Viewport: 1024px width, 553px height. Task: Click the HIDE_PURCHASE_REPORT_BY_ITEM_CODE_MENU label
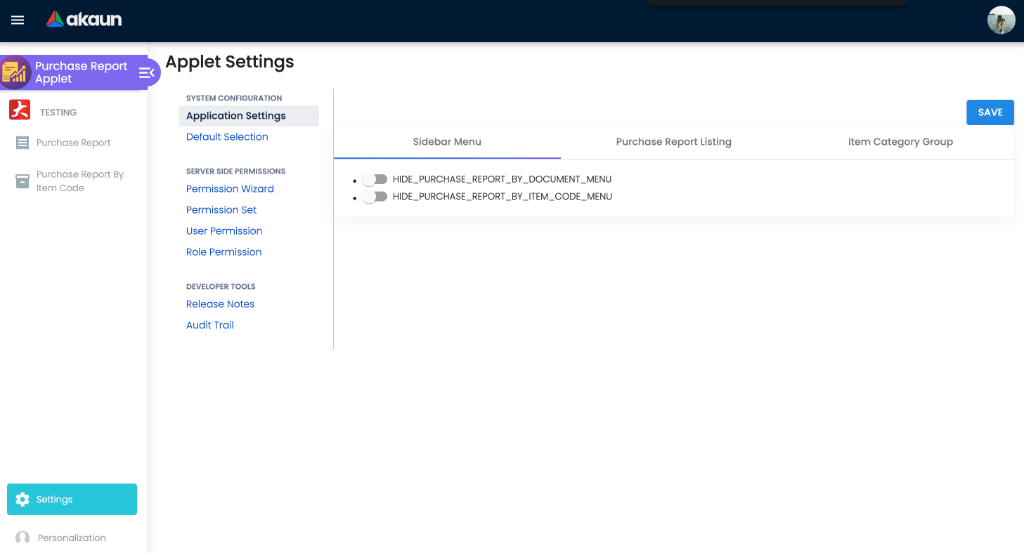[502, 197]
